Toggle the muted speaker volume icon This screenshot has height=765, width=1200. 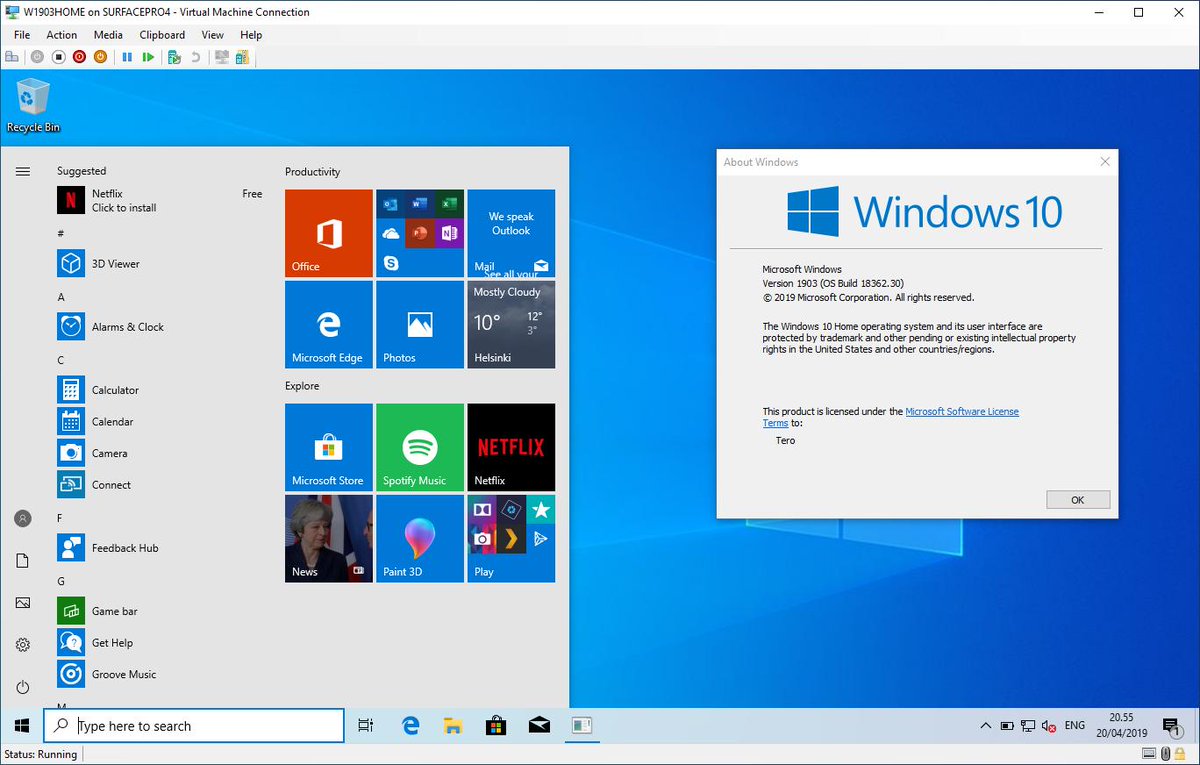point(1048,726)
